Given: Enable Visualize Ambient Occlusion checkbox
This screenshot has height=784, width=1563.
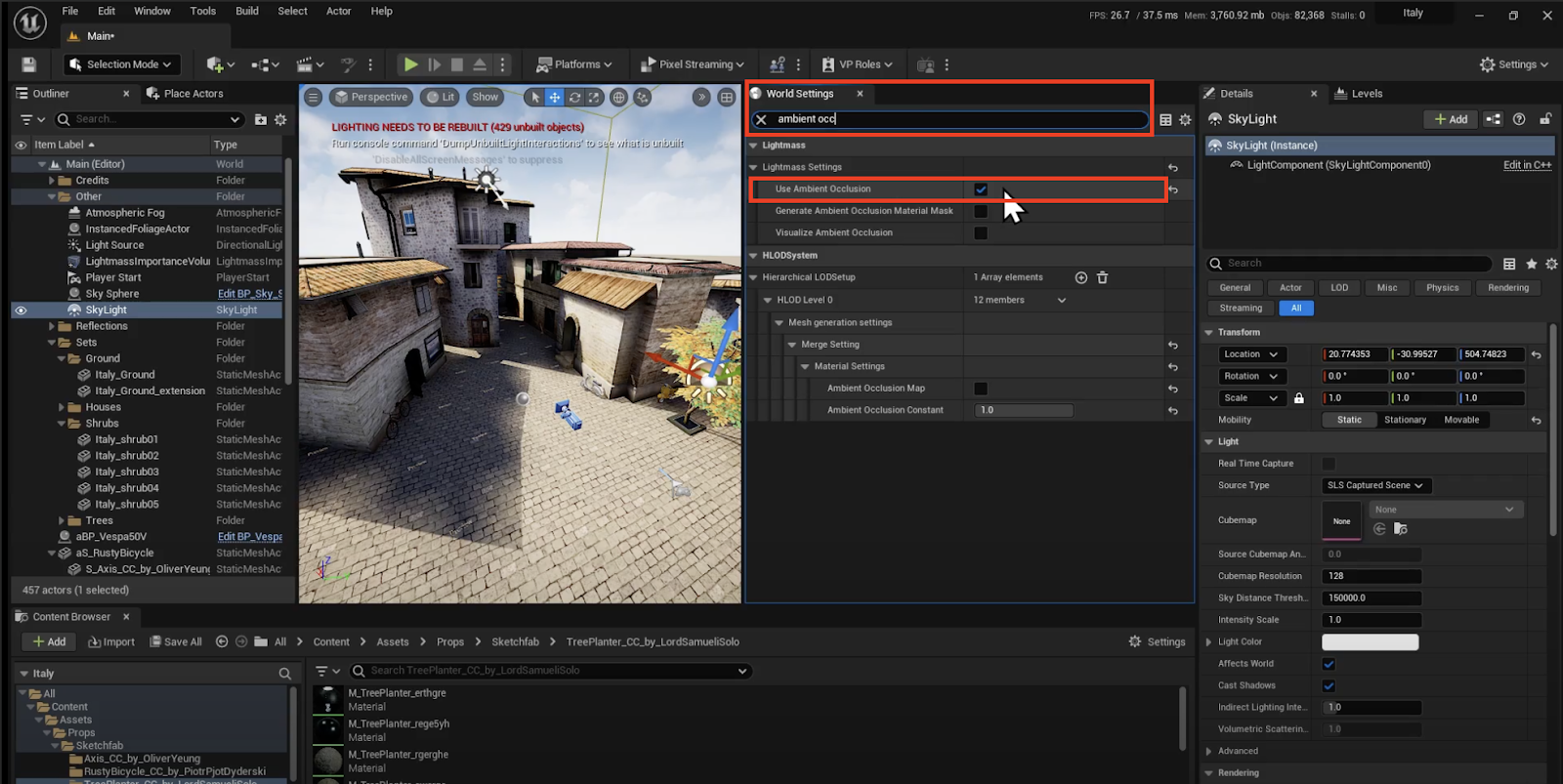Looking at the screenshot, I should (981, 233).
